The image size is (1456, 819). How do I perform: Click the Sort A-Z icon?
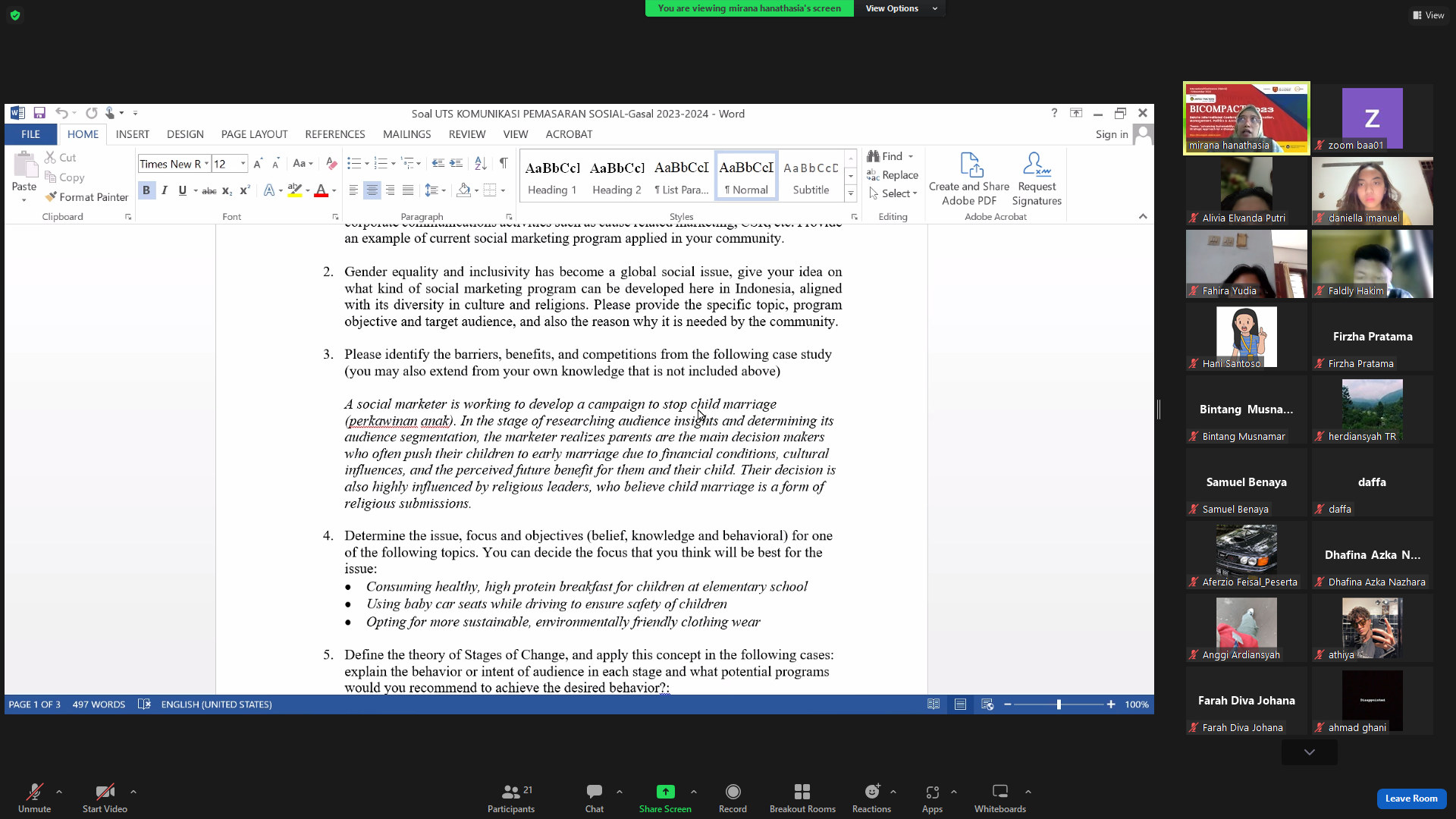coord(481,164)
